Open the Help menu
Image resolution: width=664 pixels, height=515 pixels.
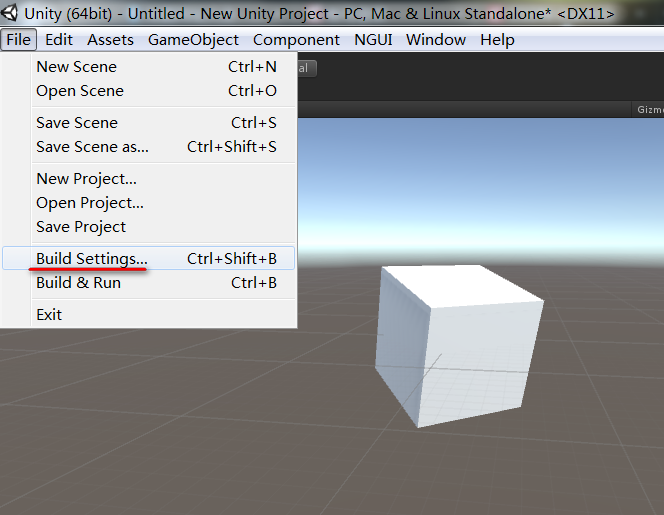pyautogui.click(x=497, y=40)
